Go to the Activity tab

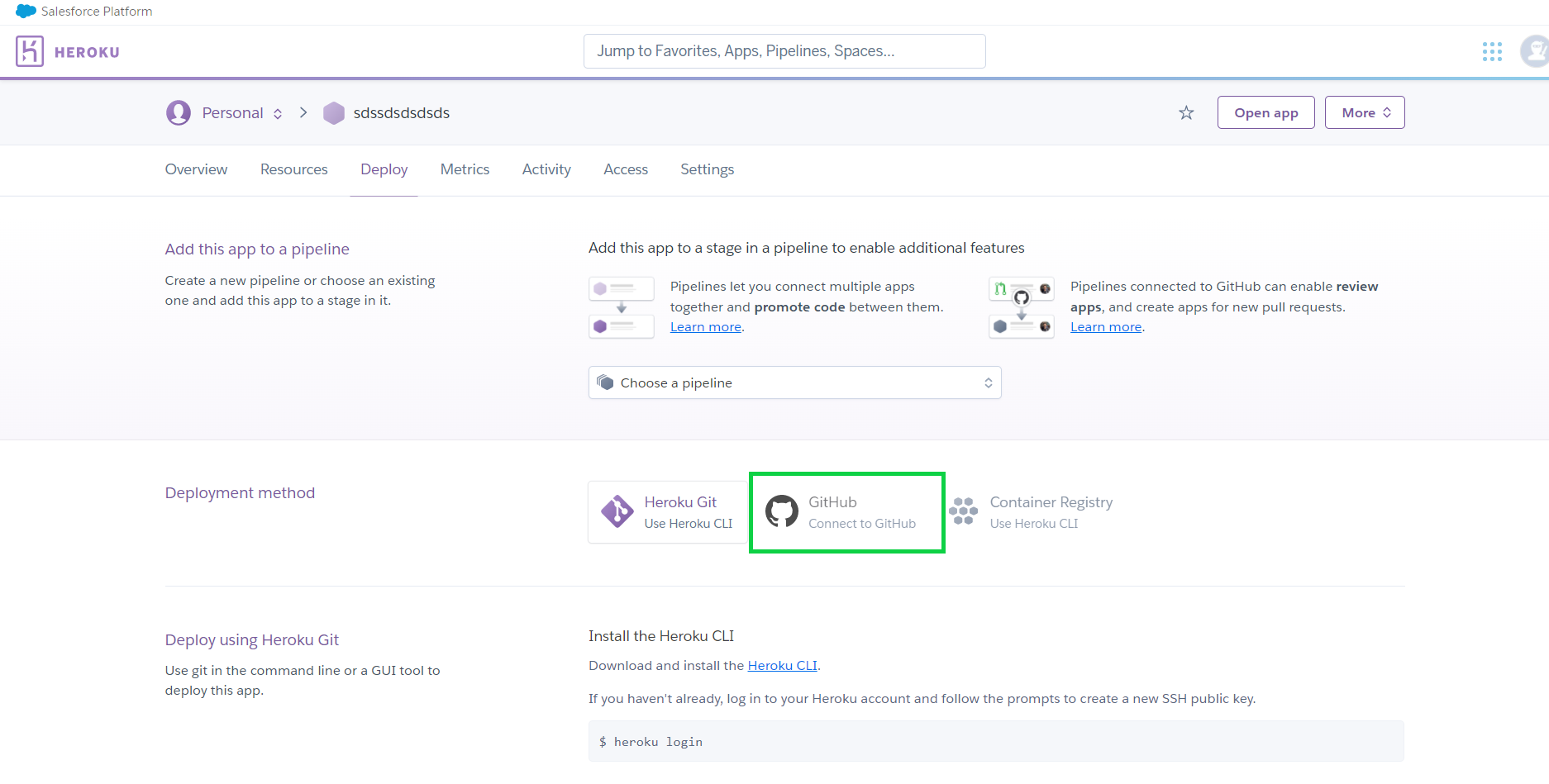(546, 169)
